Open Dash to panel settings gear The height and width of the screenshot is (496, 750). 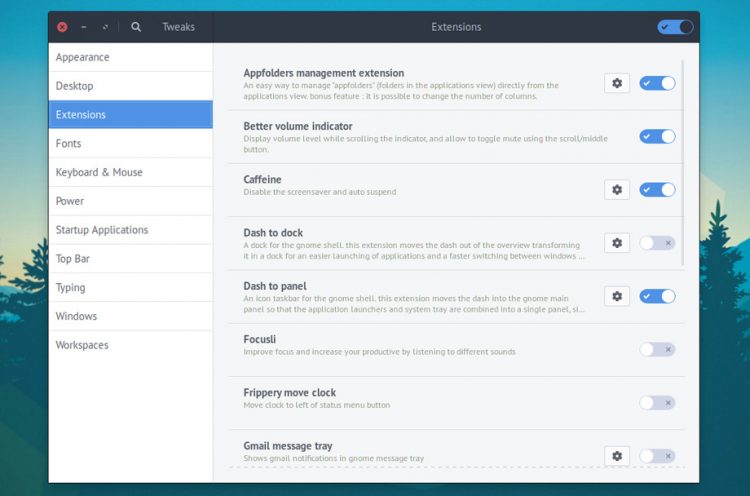point(617,296)
